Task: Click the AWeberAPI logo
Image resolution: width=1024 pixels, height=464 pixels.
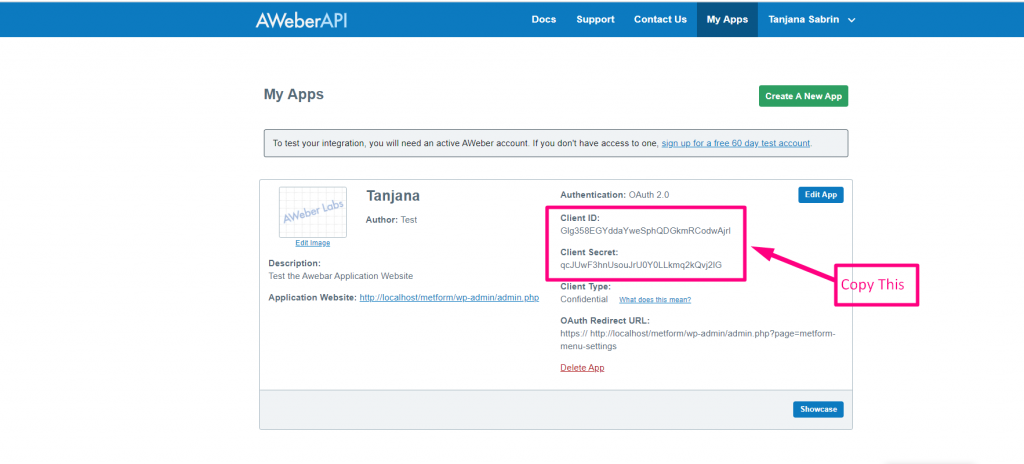Action: coord(301,20)
